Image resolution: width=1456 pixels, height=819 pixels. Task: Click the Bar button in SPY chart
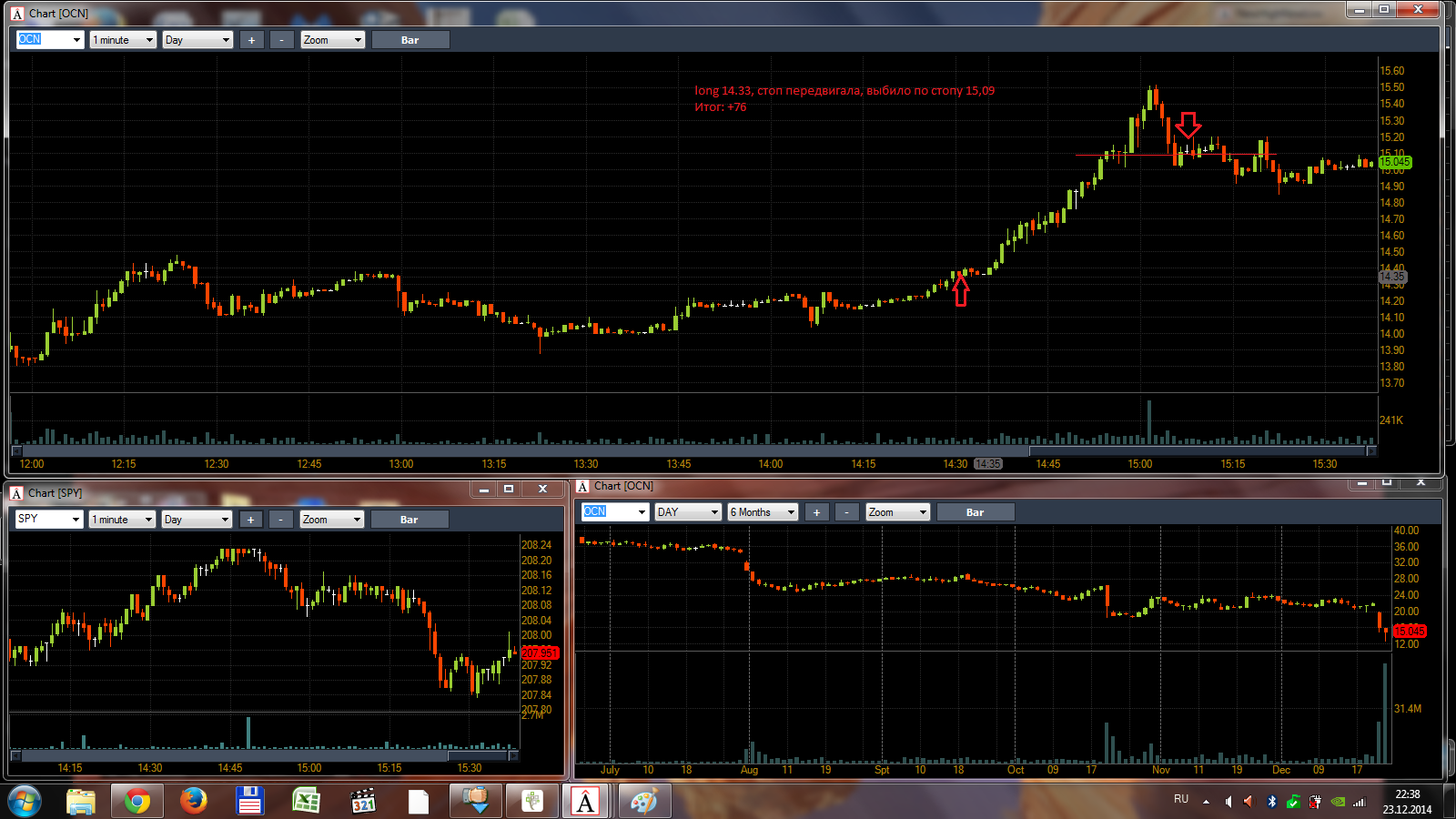[x=409, y=520]
